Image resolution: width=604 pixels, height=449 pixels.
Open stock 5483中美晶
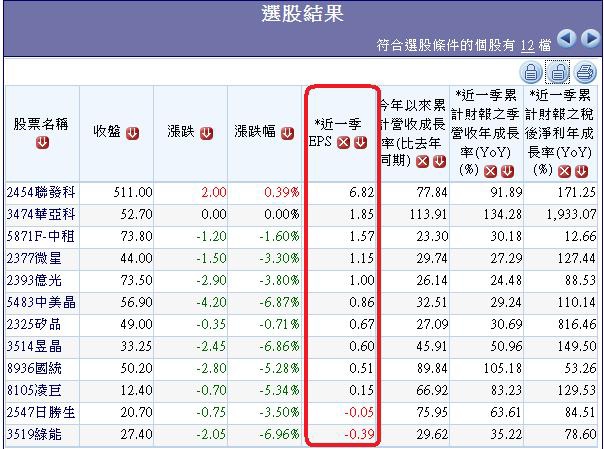click(41, 302)
